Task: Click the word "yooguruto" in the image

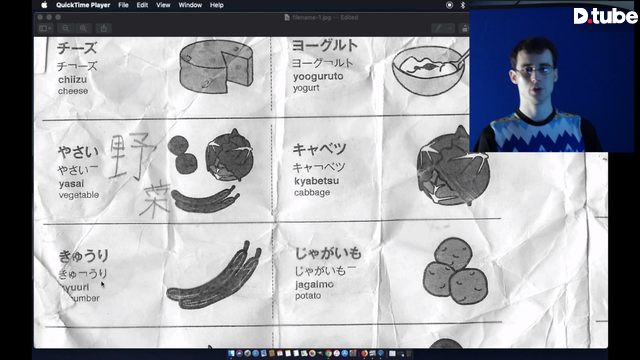Action: point(318,76)
